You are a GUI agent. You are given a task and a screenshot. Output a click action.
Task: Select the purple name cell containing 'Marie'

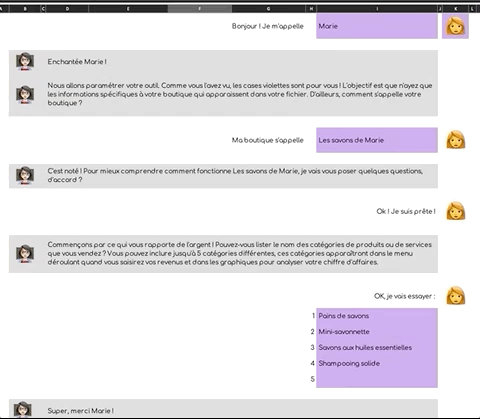coord(377,26)
